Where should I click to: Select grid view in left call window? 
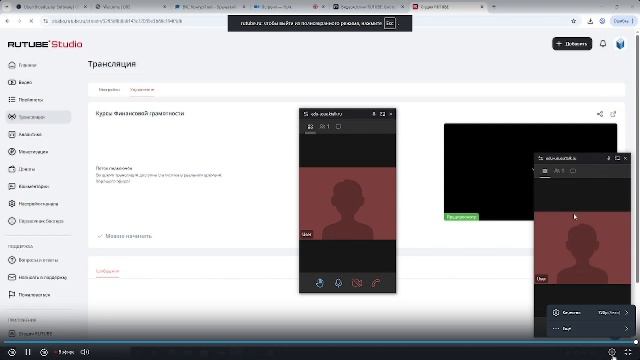pos(310,127)
